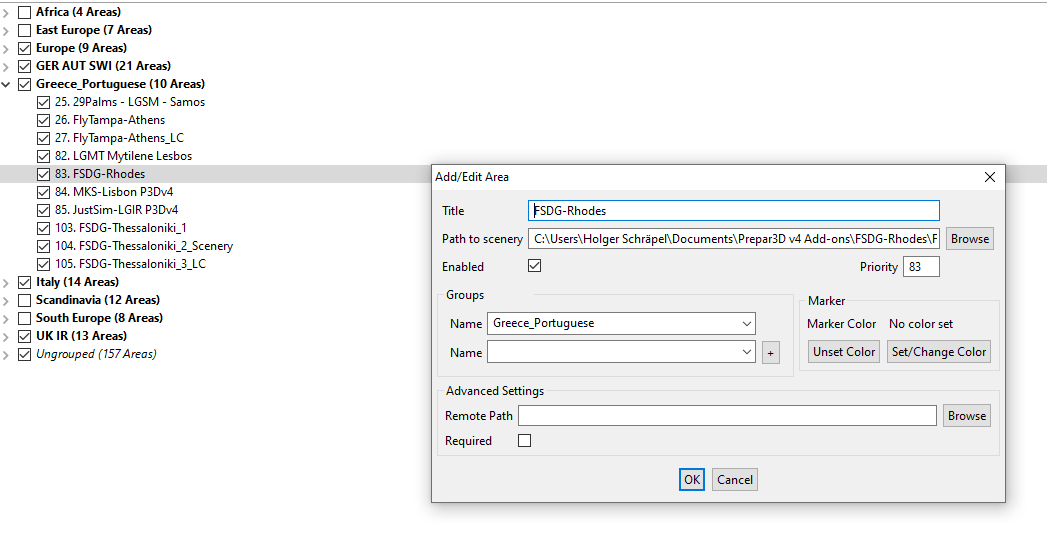This screenshot has width=1047, height=554.
Task: Expand the Italy (14 Areas) group
Action: click(x=7, y=282)
